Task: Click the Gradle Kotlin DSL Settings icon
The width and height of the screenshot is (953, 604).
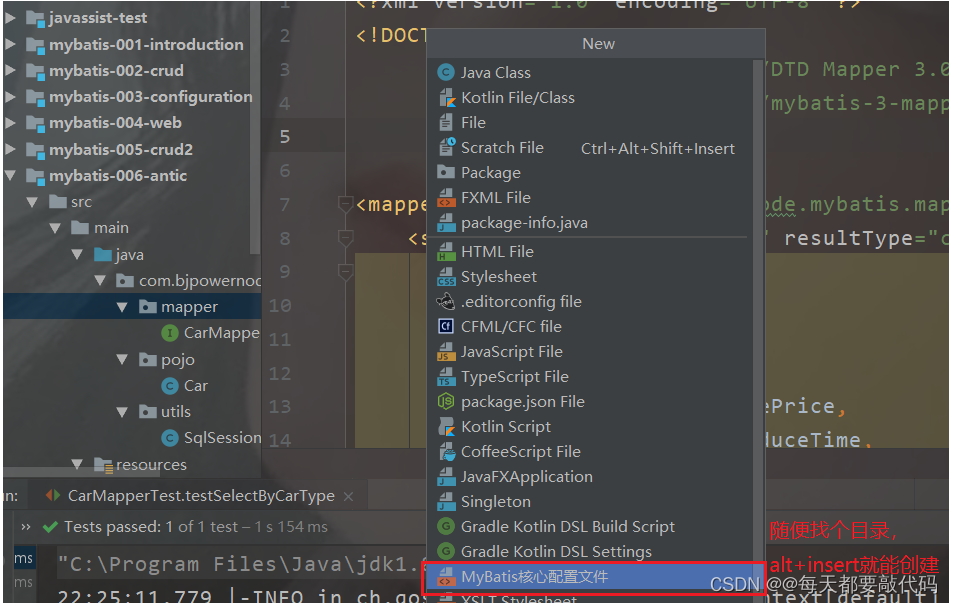Action: click(x=446, y=551)
